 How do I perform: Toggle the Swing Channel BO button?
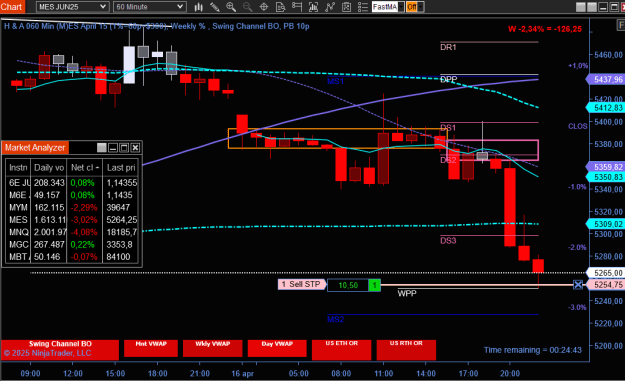click(60, 350)
